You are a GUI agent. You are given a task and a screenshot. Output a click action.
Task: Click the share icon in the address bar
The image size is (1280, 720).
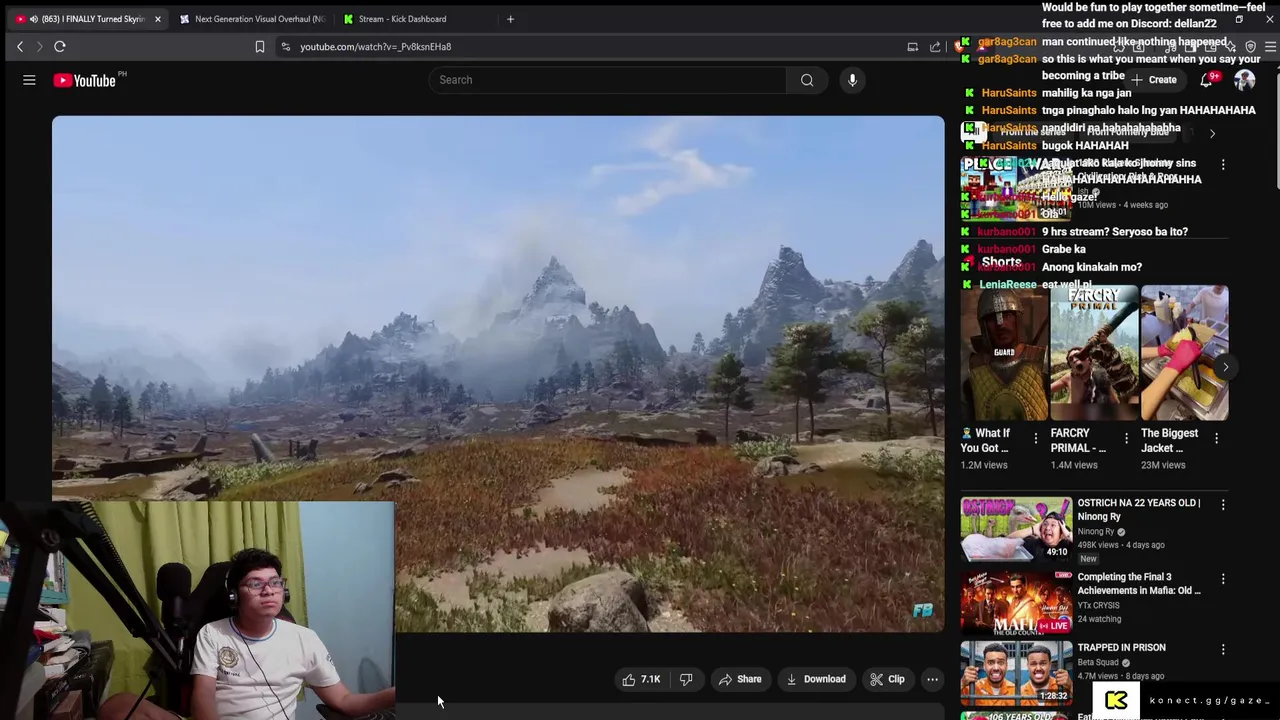935,46
